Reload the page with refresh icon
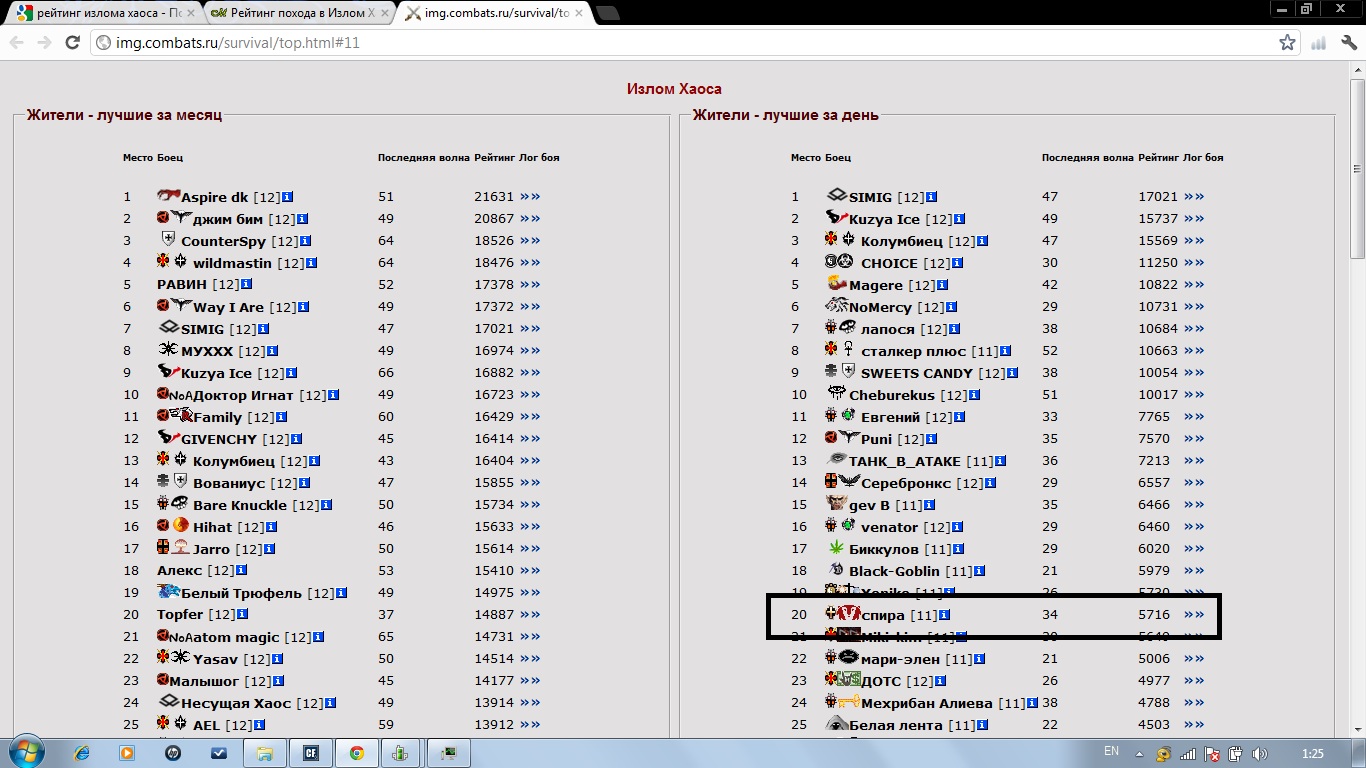1366x768 pixels. coord(72,43)
